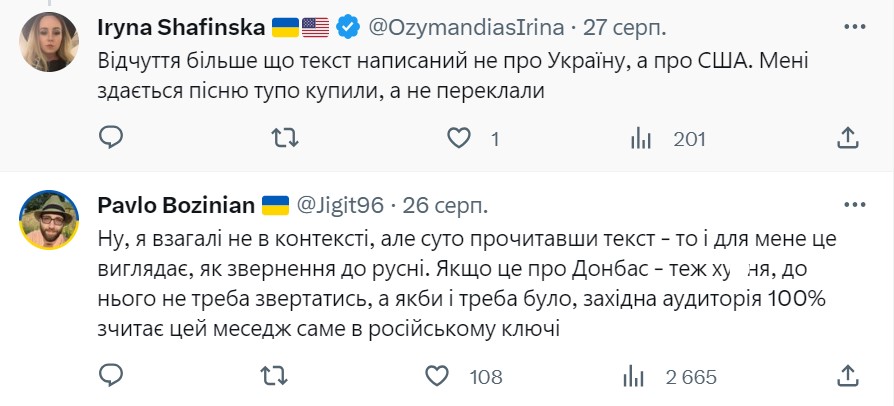Open Pavlo Bozinian's display name link
Viewport: 894px width, 406px height.
(x=175, y=205)
